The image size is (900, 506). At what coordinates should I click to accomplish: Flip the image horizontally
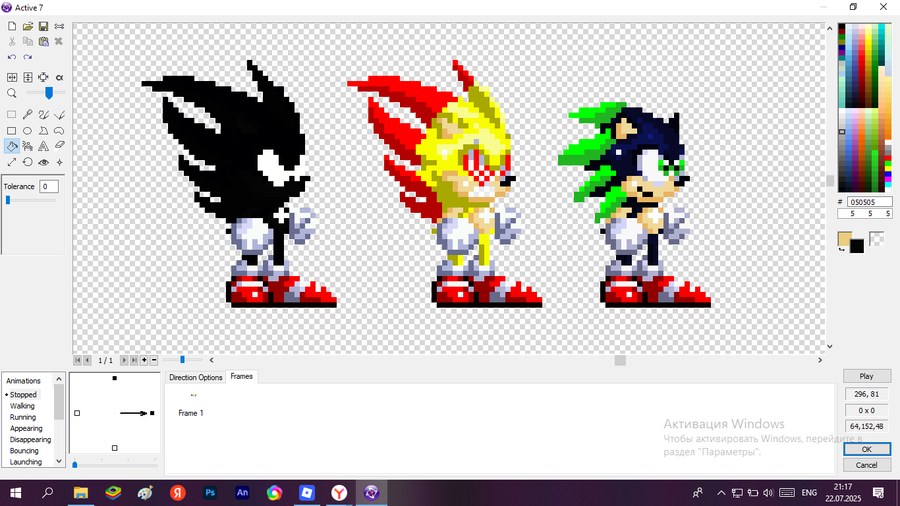click(11, 77)
